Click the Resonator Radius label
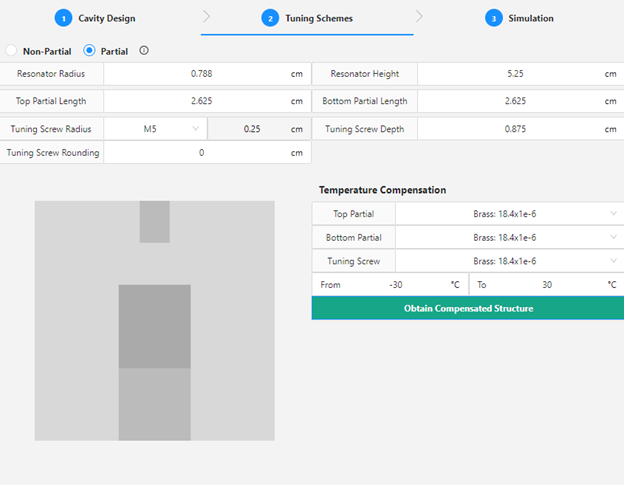624x485 pixels. coord(51,74)
